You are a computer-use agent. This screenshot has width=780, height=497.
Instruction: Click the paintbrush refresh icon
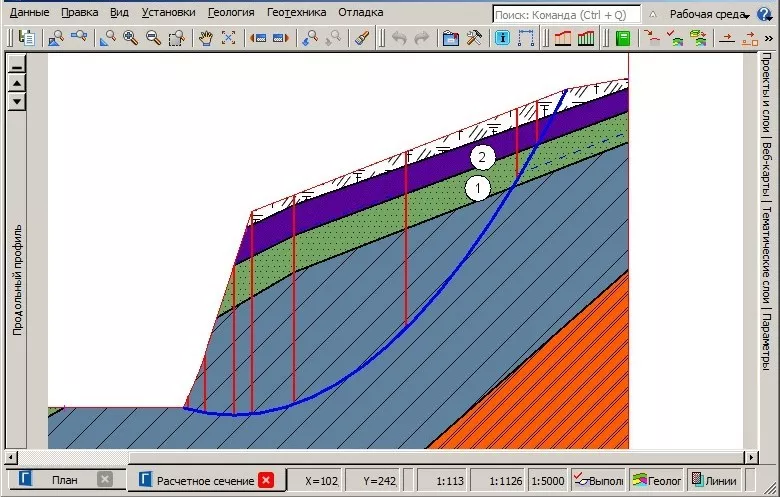tap(362, 38)
